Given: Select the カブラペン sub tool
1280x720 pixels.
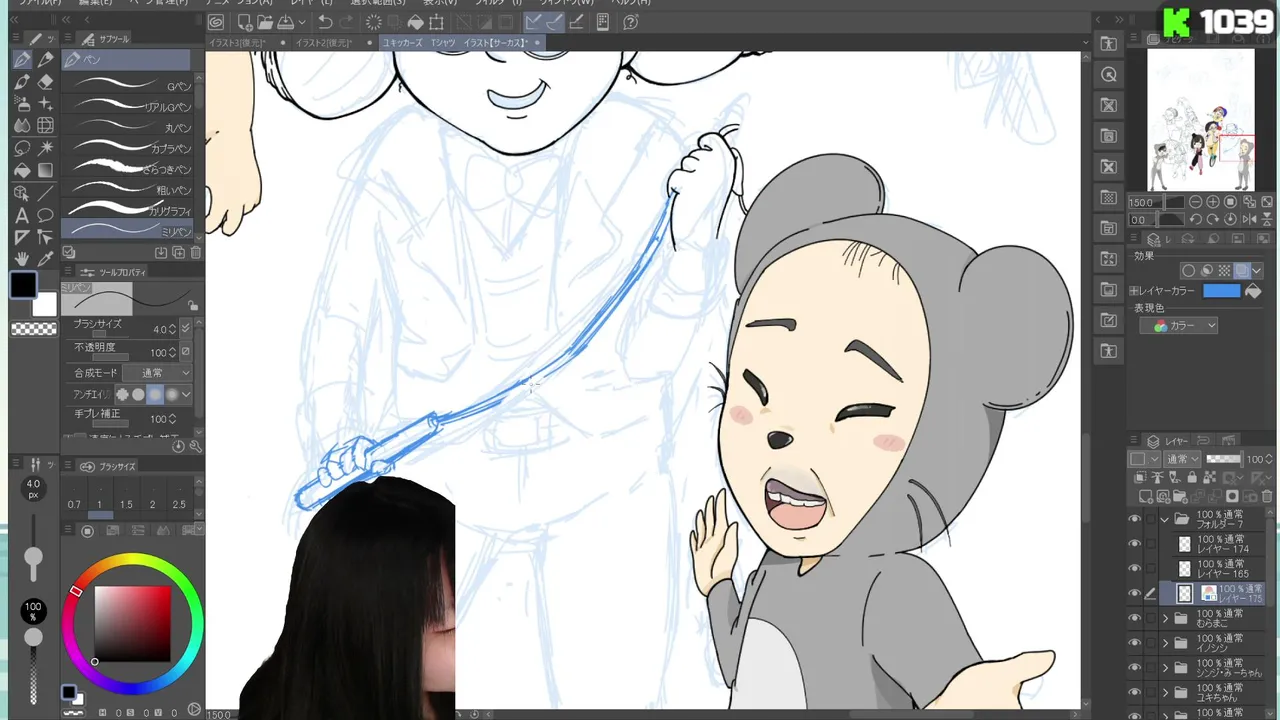Looking at the screenshot, I should click(x=127, y=147).
